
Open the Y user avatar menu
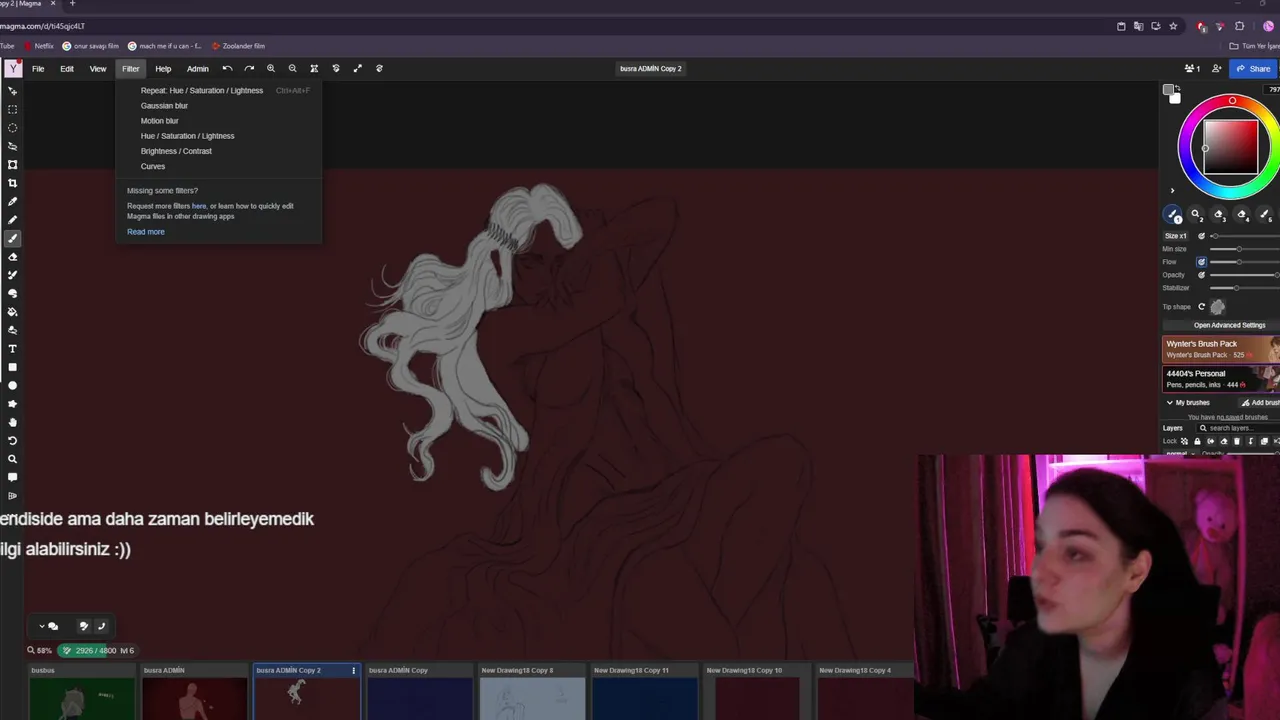click(13, 69)
